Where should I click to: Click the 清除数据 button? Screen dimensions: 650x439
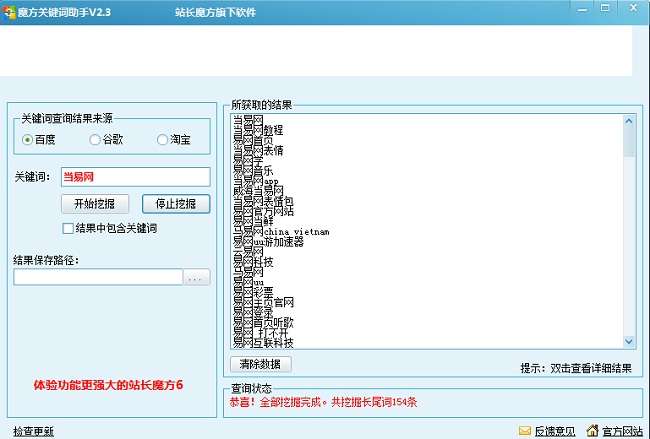[x=261, y=364]
